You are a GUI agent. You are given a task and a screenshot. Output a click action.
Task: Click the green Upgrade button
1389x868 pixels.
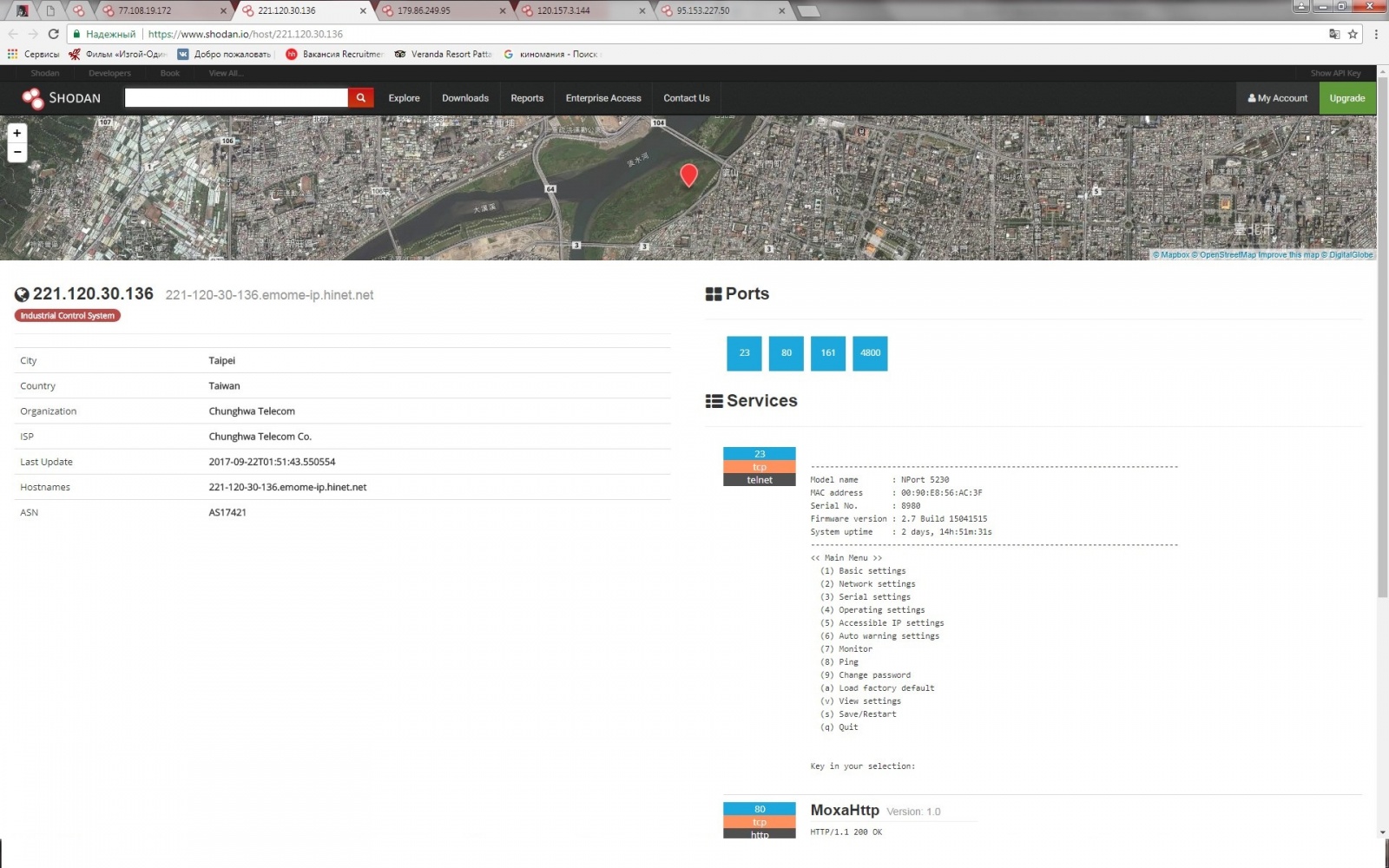tap(1347, 98)
